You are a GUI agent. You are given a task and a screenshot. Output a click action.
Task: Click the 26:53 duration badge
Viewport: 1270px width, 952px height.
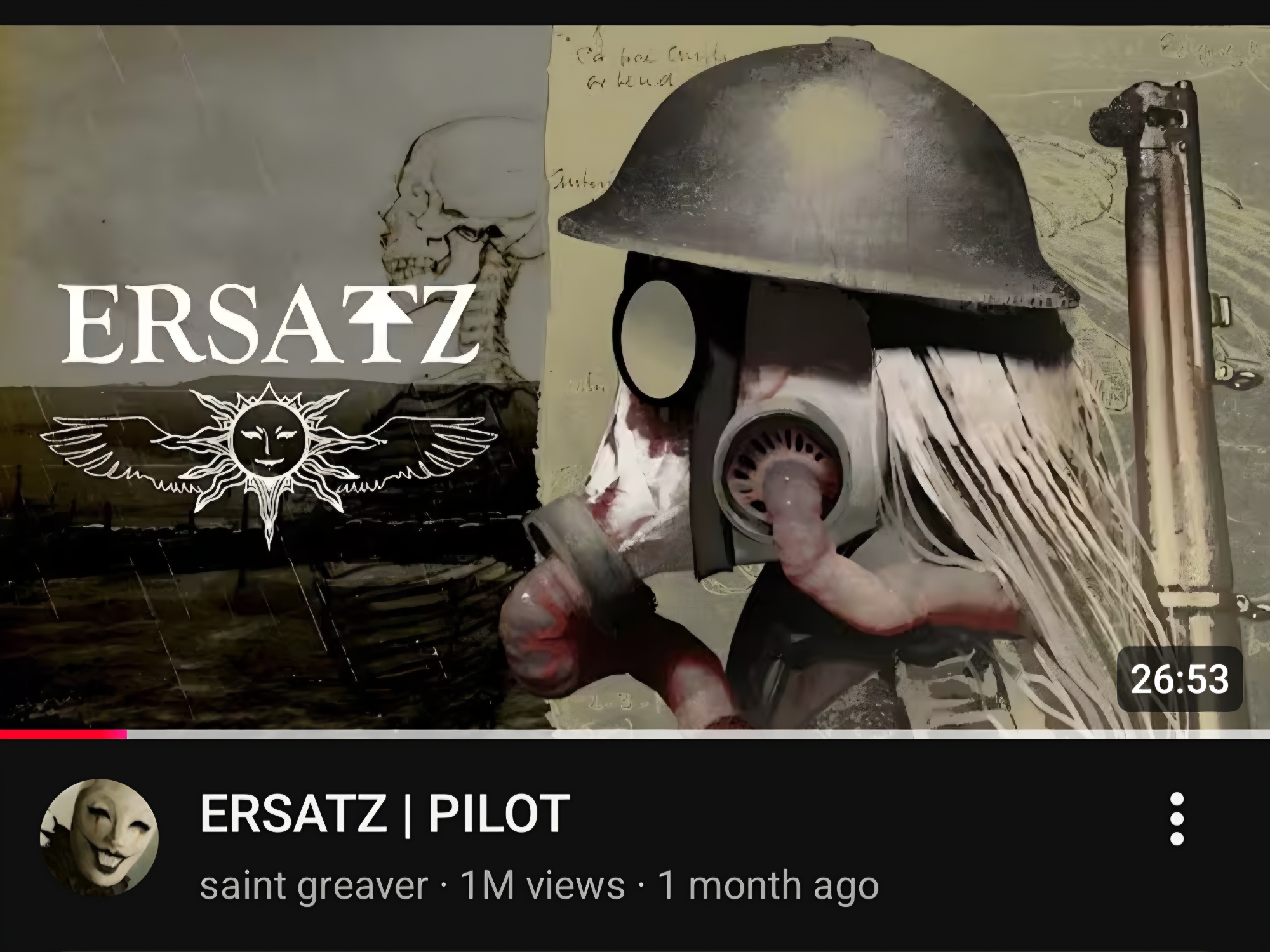(1179, 679)
